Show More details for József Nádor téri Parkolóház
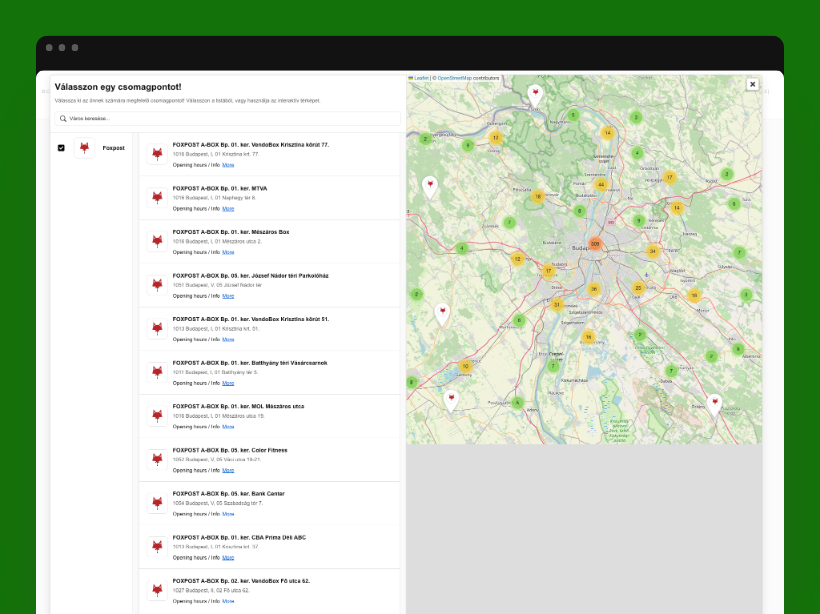 (x=228, y=296)
